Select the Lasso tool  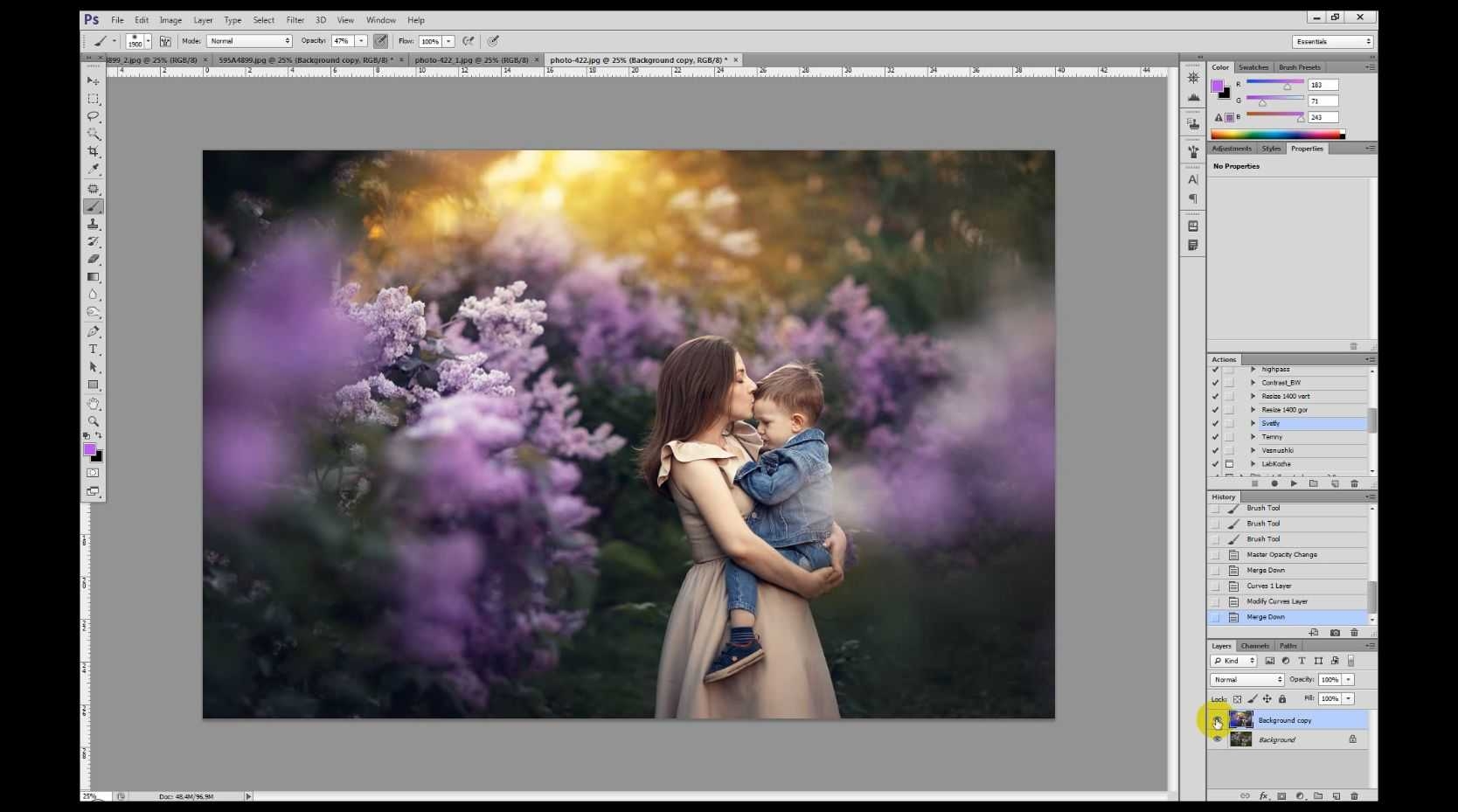[x=94, y=116]
